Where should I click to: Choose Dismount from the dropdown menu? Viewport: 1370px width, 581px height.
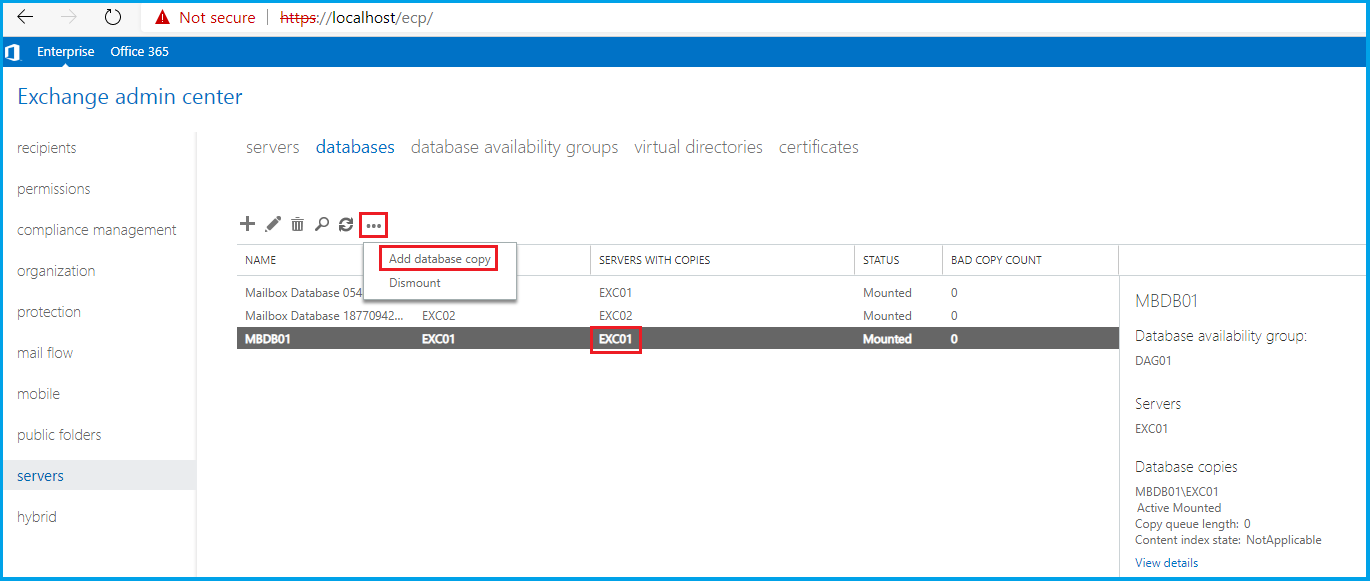click(415, 283)
